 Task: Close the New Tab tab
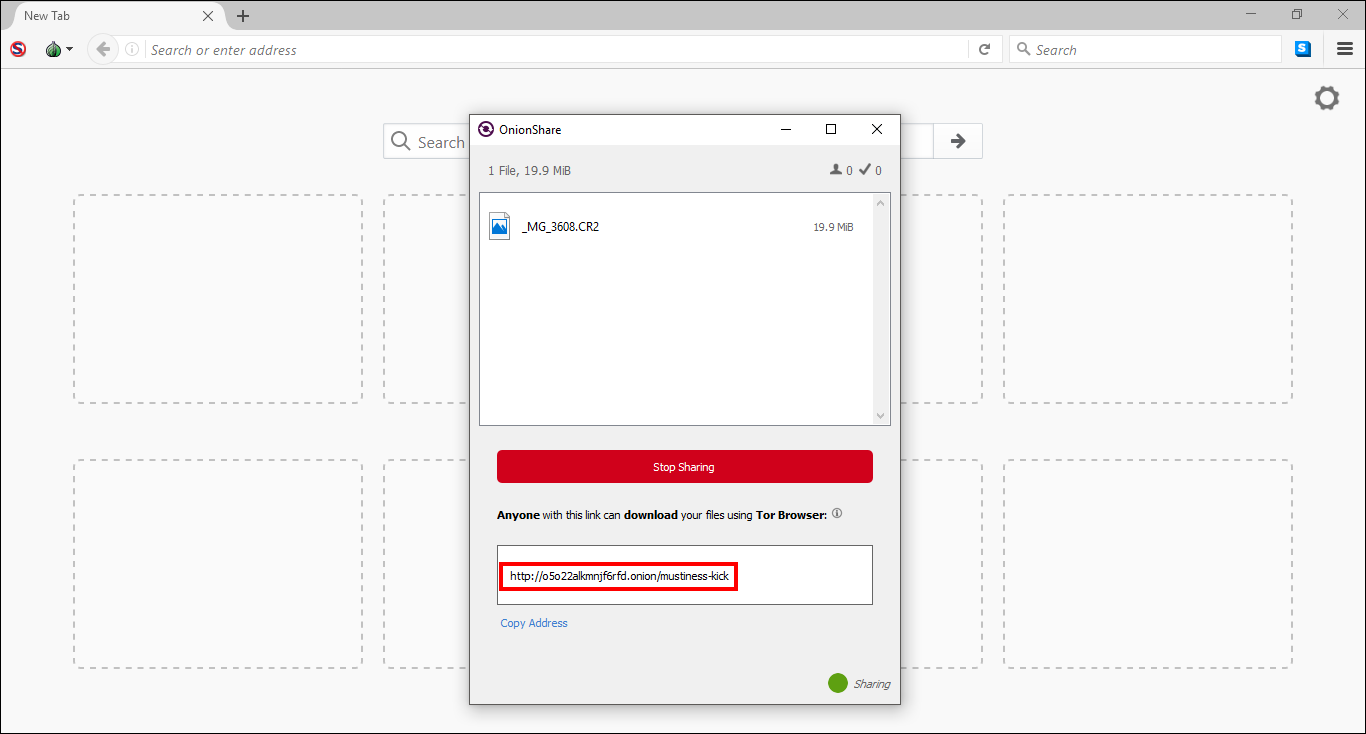tap(208, 16)
